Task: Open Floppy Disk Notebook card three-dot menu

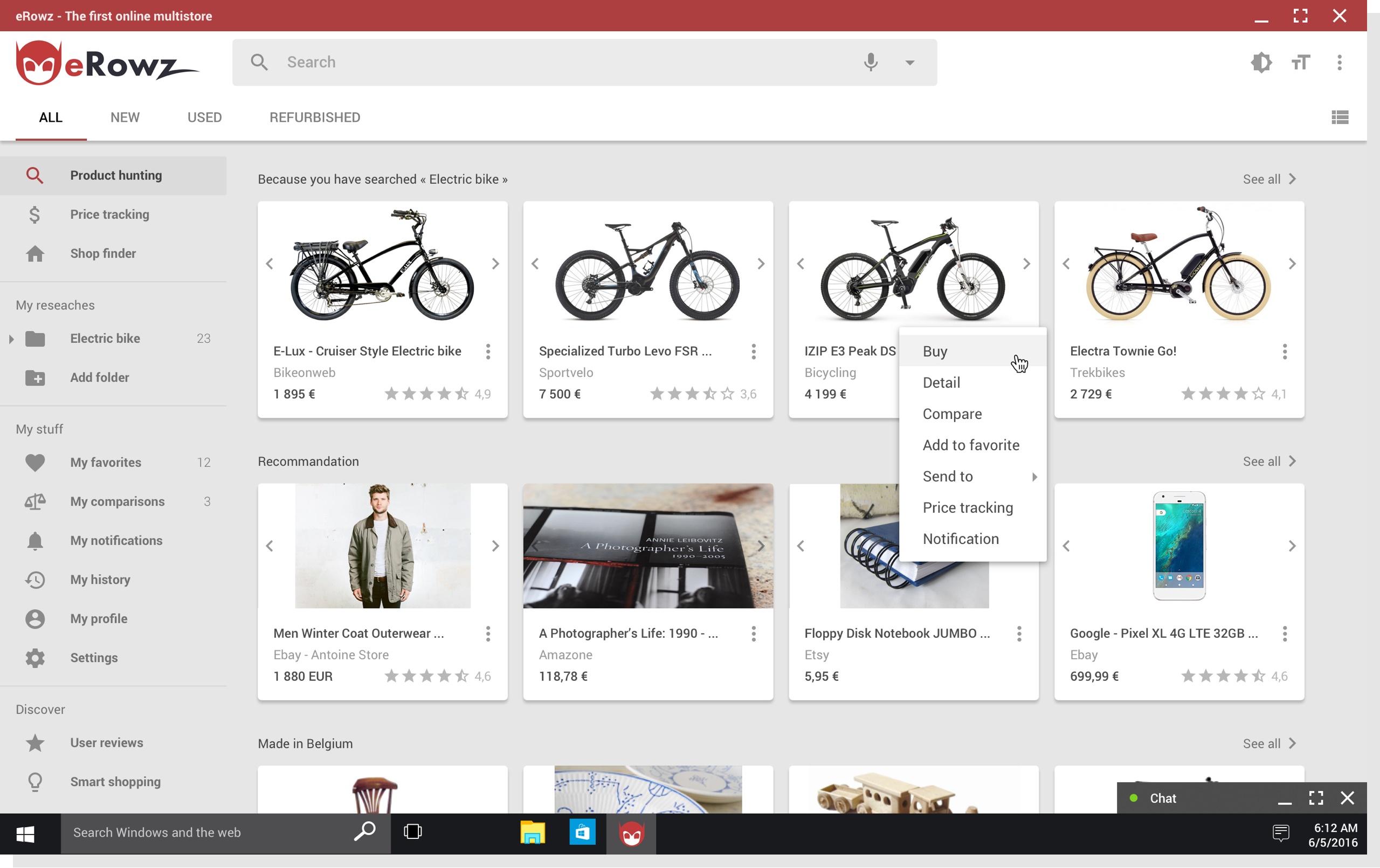Action: (x=1019, y=633)
